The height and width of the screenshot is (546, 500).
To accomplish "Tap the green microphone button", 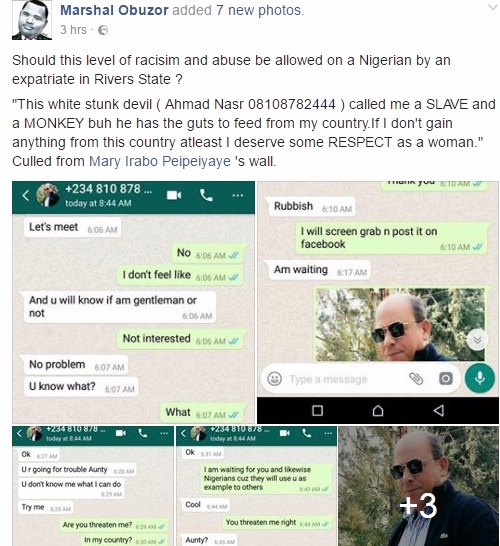I will 480,379.
